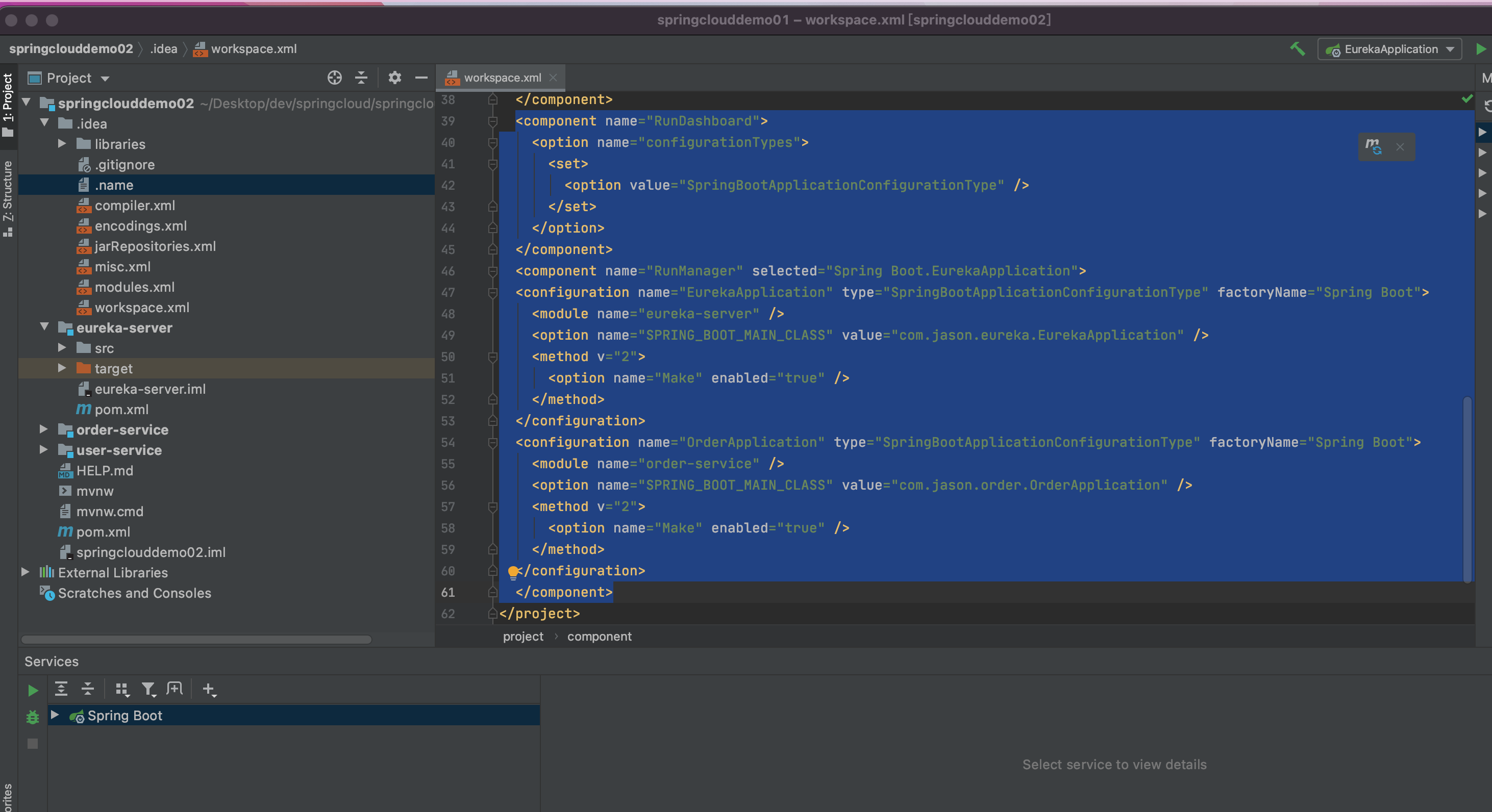Screen dimensions: 1492x812
Task: Click component in editor breadcrumb
Action: click(599, 636)
